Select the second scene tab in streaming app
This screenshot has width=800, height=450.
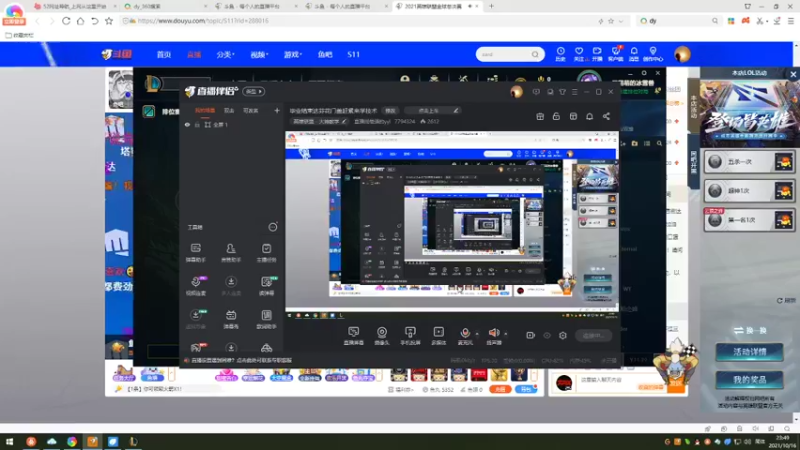click(229, 110)
